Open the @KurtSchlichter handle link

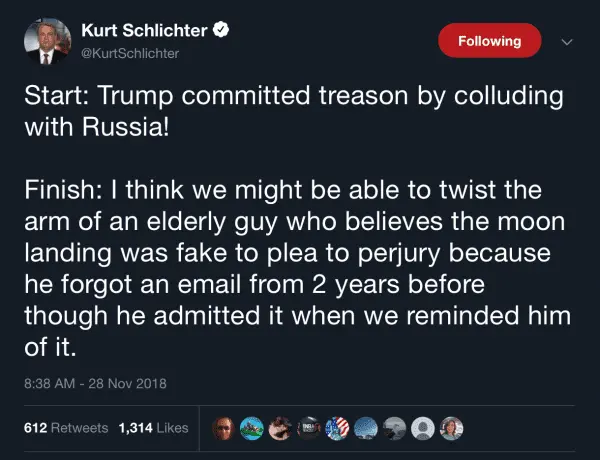[129, 53]
